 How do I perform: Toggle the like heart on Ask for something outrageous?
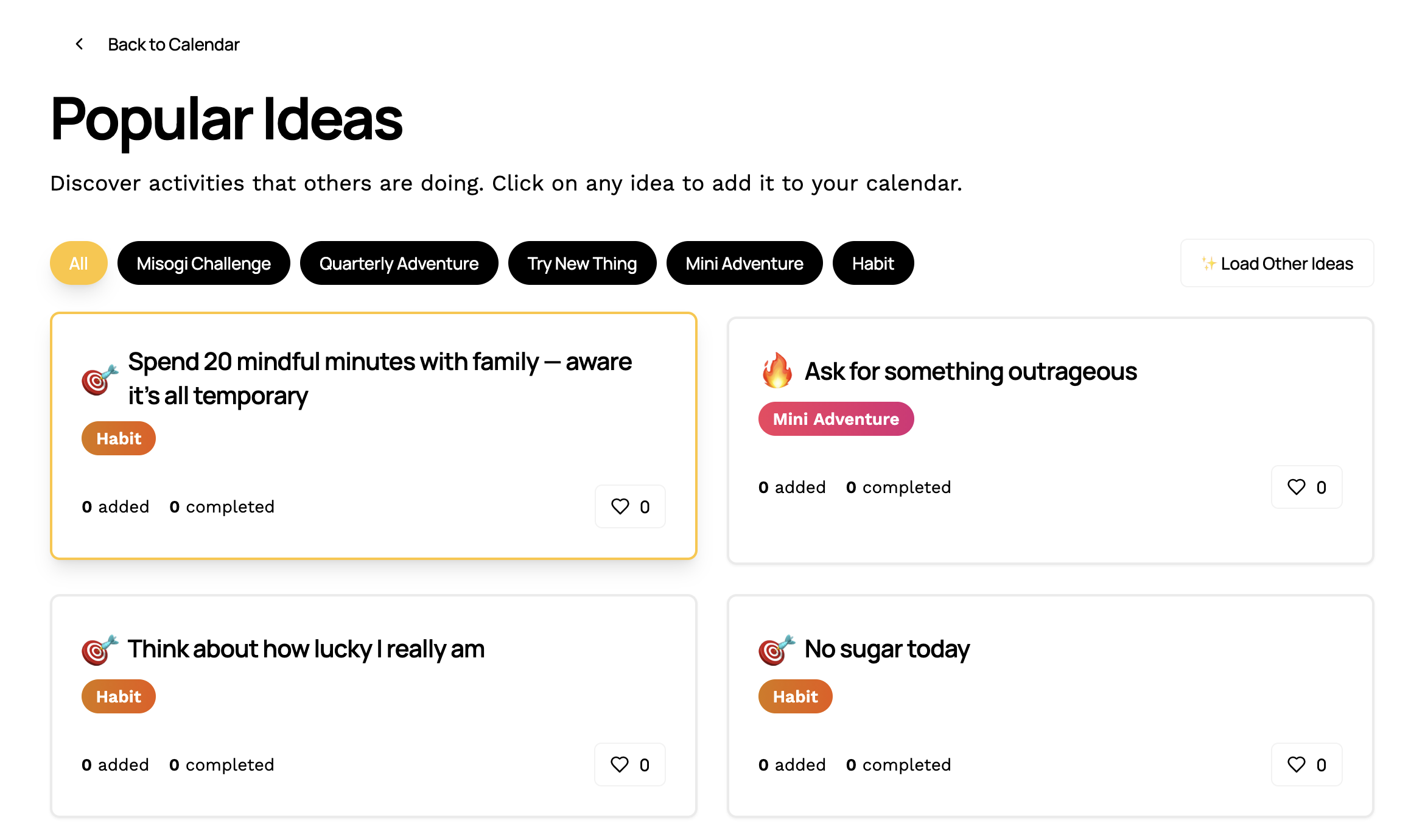tap(1297, 486)
